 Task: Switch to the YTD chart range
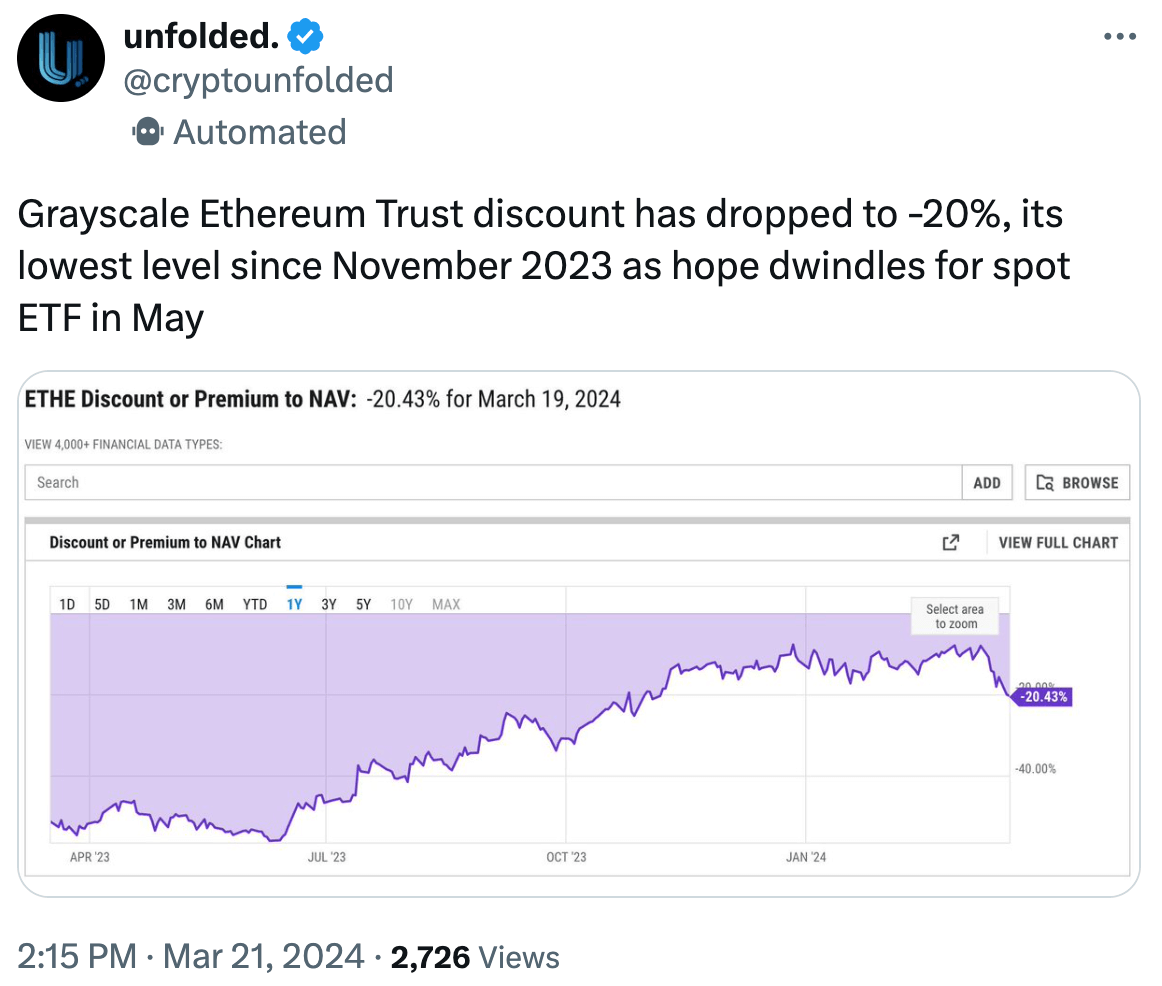(254, 603)
